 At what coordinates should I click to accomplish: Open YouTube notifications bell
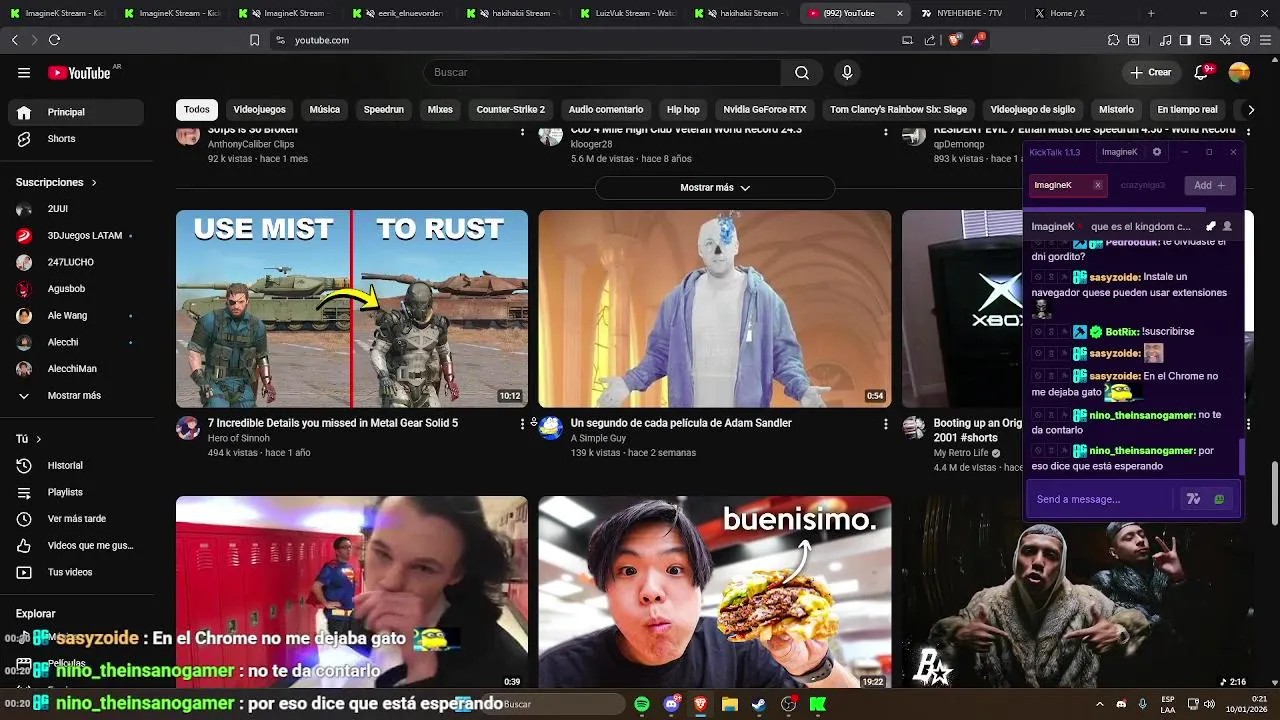tap(1201, 72)
